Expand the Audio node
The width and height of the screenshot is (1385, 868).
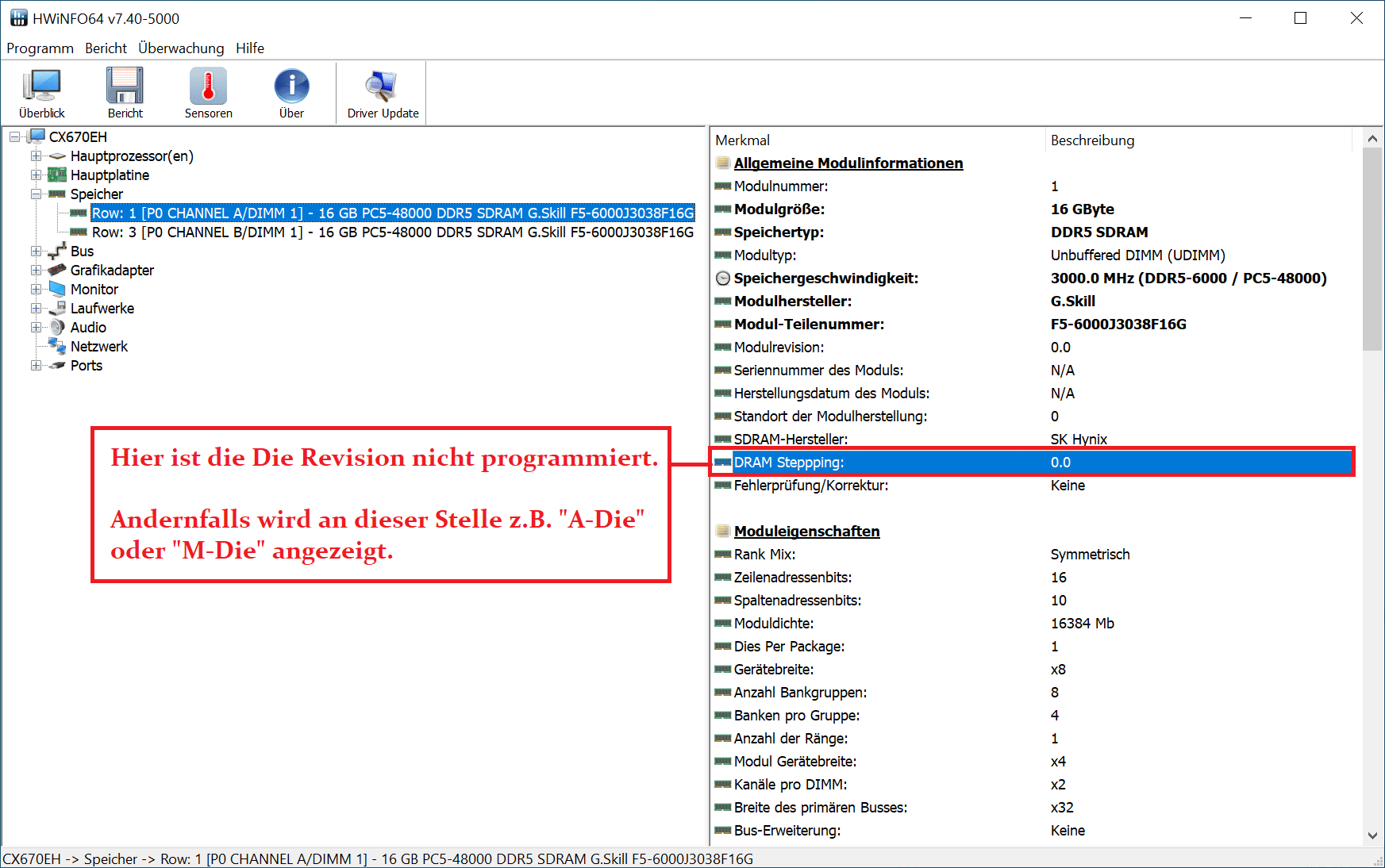(x=36, y=328)
